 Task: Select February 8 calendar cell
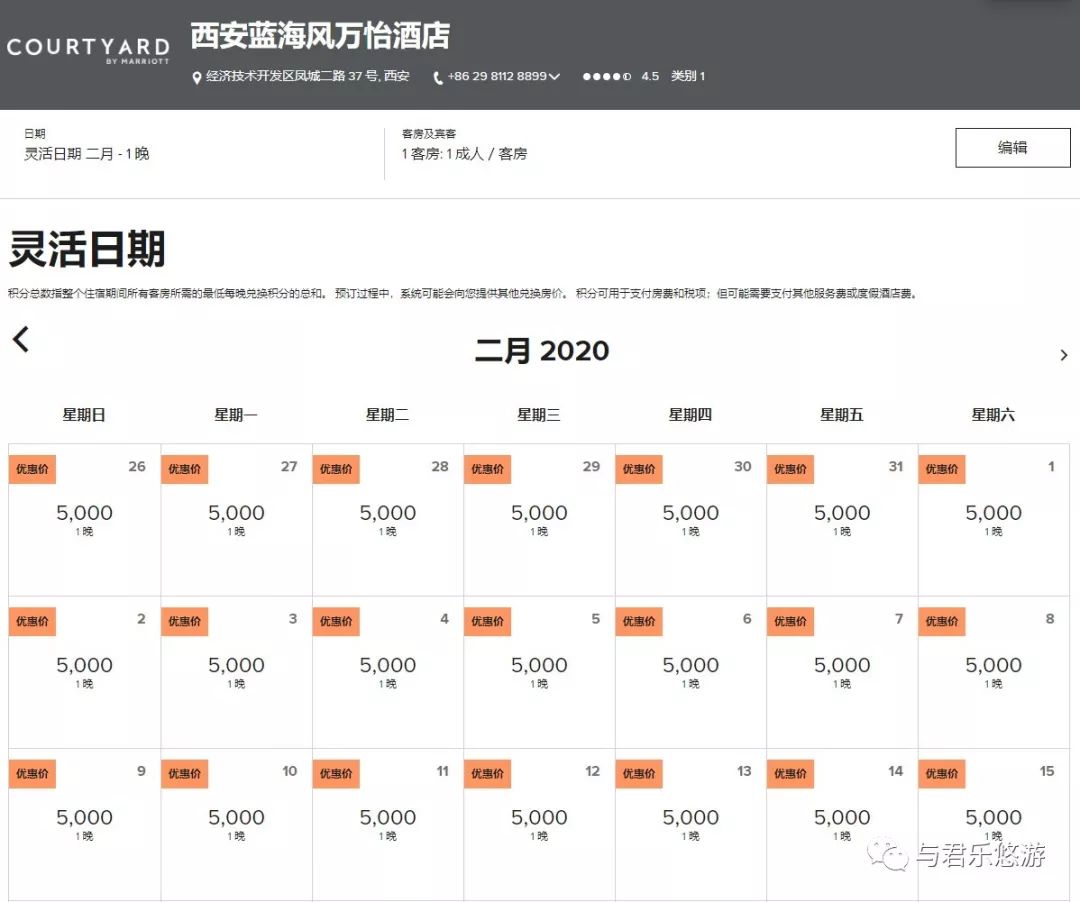994,673
